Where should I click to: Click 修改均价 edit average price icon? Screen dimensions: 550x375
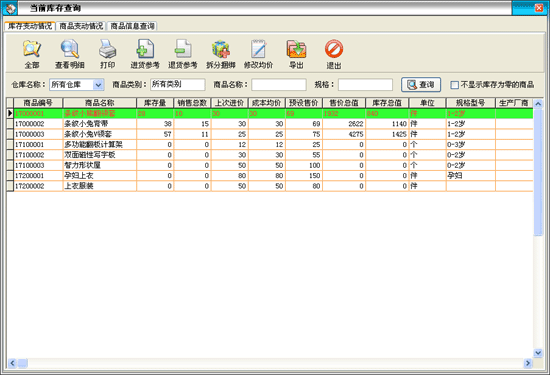[259, 49]
